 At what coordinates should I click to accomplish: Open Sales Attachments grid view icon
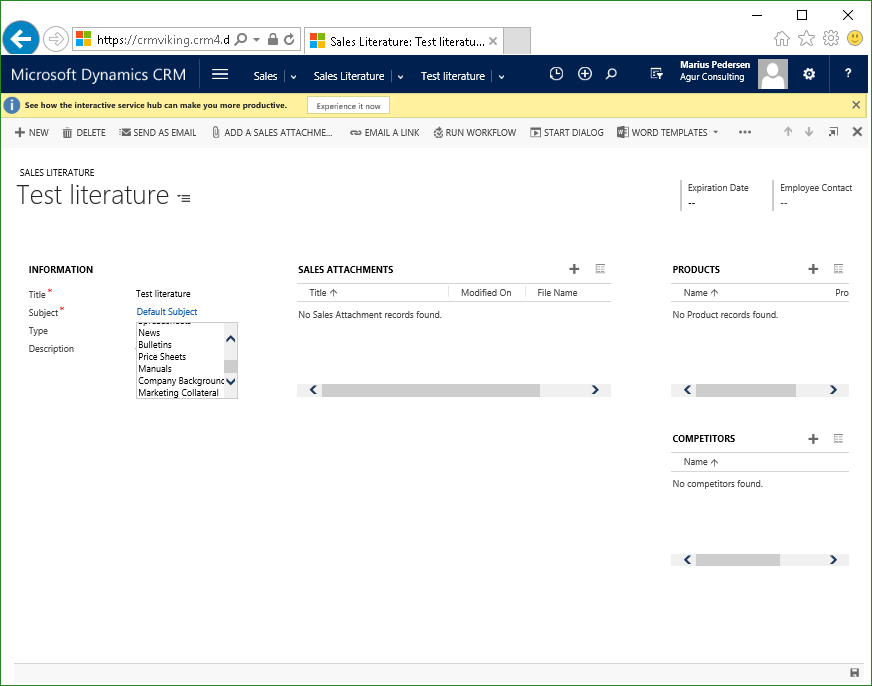[x=600, y=269]
